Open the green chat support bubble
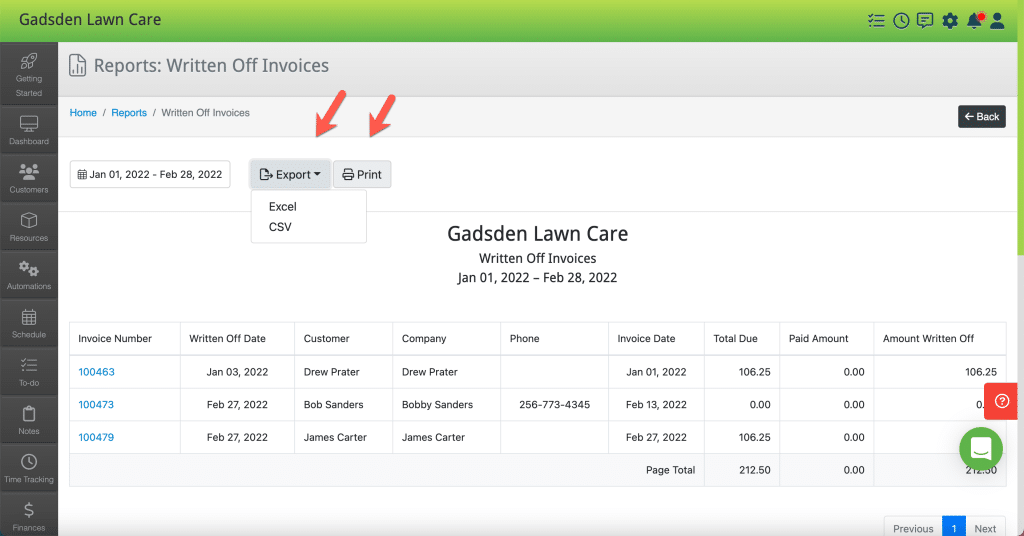The height and width of the screenshot is (536, 1024). click(981, 449)
